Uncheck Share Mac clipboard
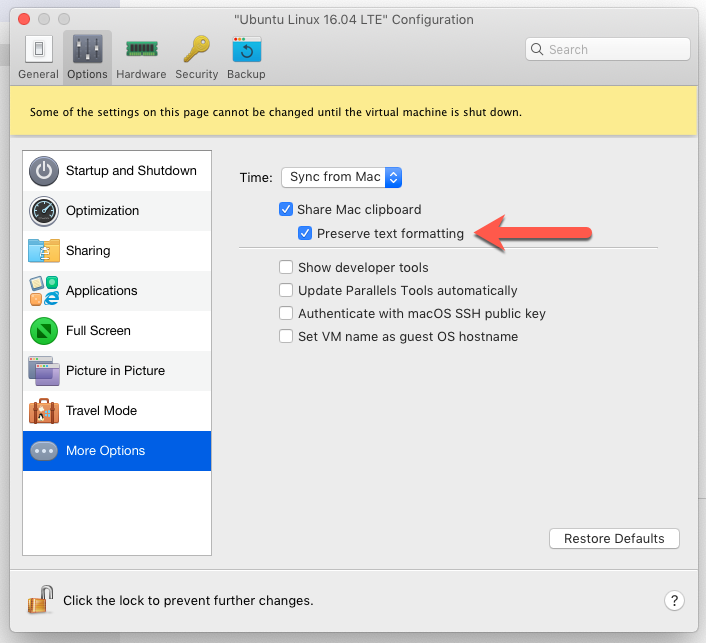This screenshot has height=643, width=706. (286, 209)
